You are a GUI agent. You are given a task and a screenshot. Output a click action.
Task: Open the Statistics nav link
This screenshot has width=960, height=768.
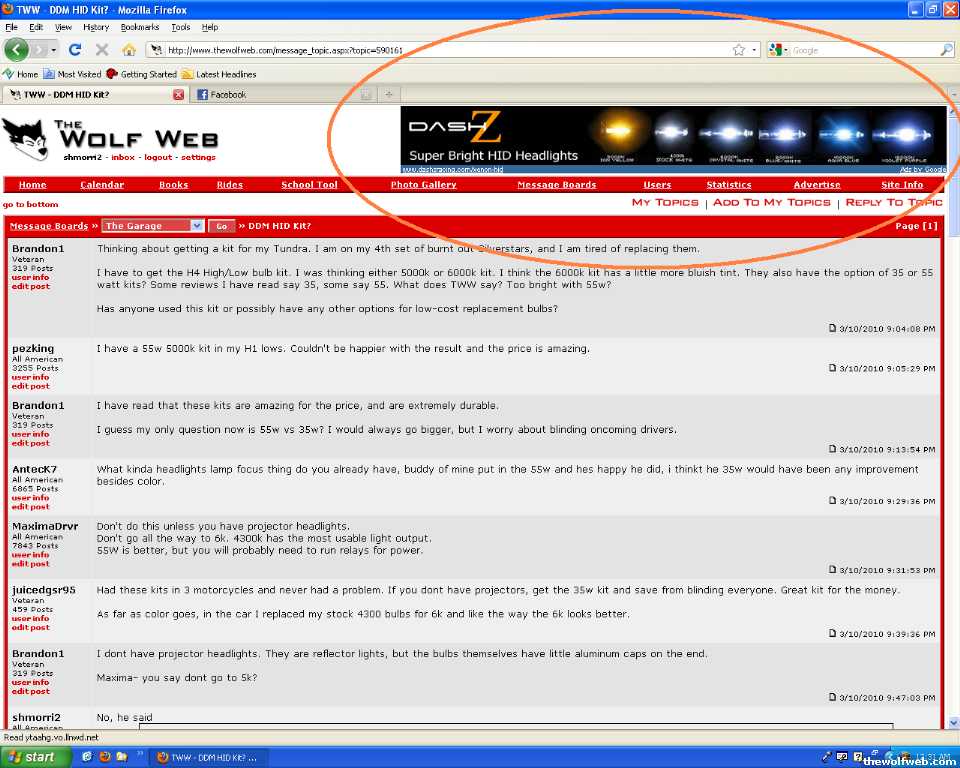click(729, 184)
